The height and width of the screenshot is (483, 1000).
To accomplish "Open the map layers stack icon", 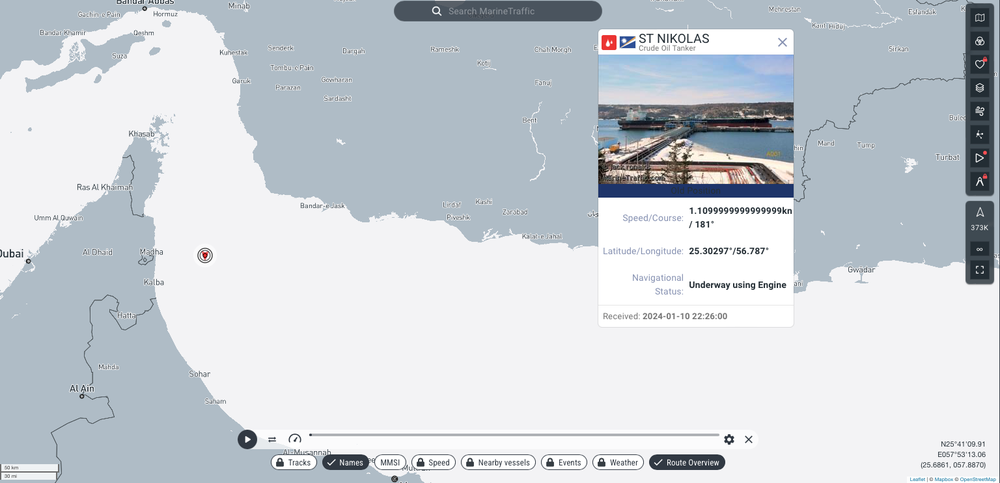I will (x=980, y=87).
